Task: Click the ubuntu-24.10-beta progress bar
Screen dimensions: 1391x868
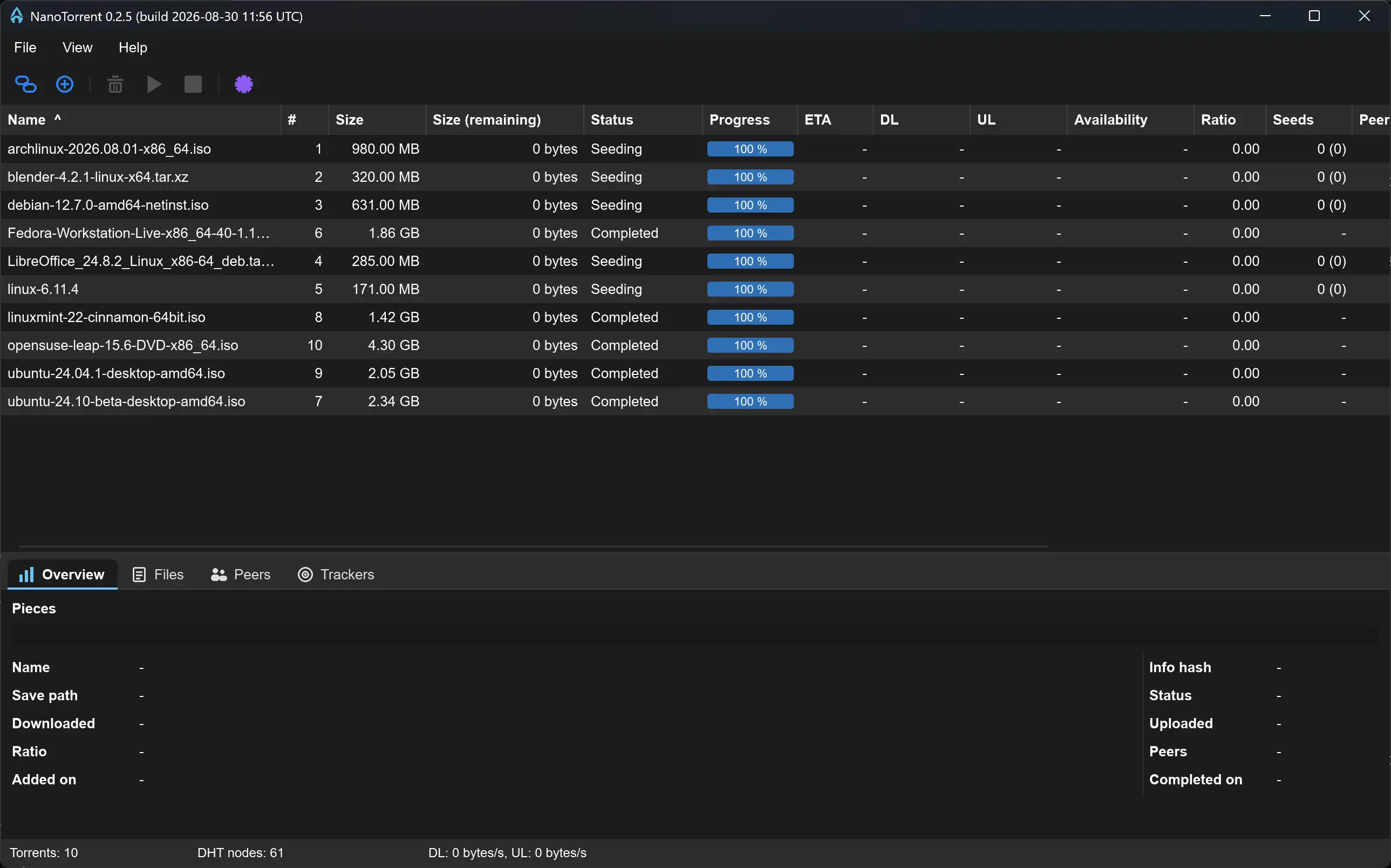Action: (x=751, y=401)
